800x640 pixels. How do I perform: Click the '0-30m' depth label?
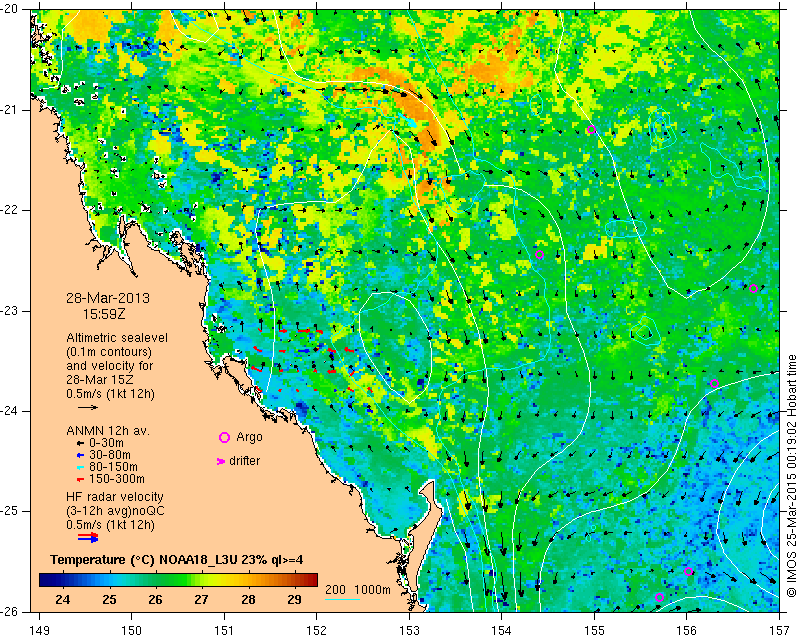(106, 443)
